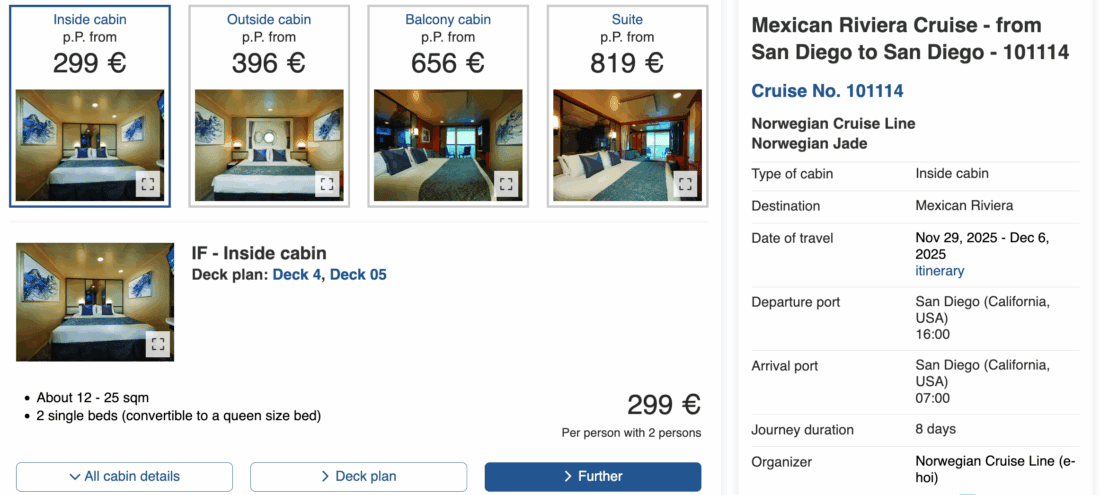
Task: Enlarge the Outside cabin photo via expand icon
Action: [x=327, y=184]
